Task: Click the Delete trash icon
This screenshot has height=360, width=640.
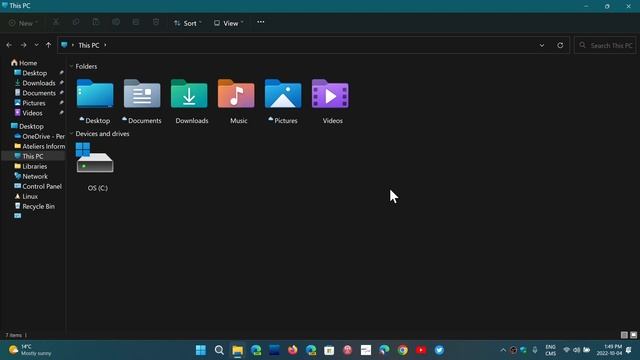Action: 156,22
